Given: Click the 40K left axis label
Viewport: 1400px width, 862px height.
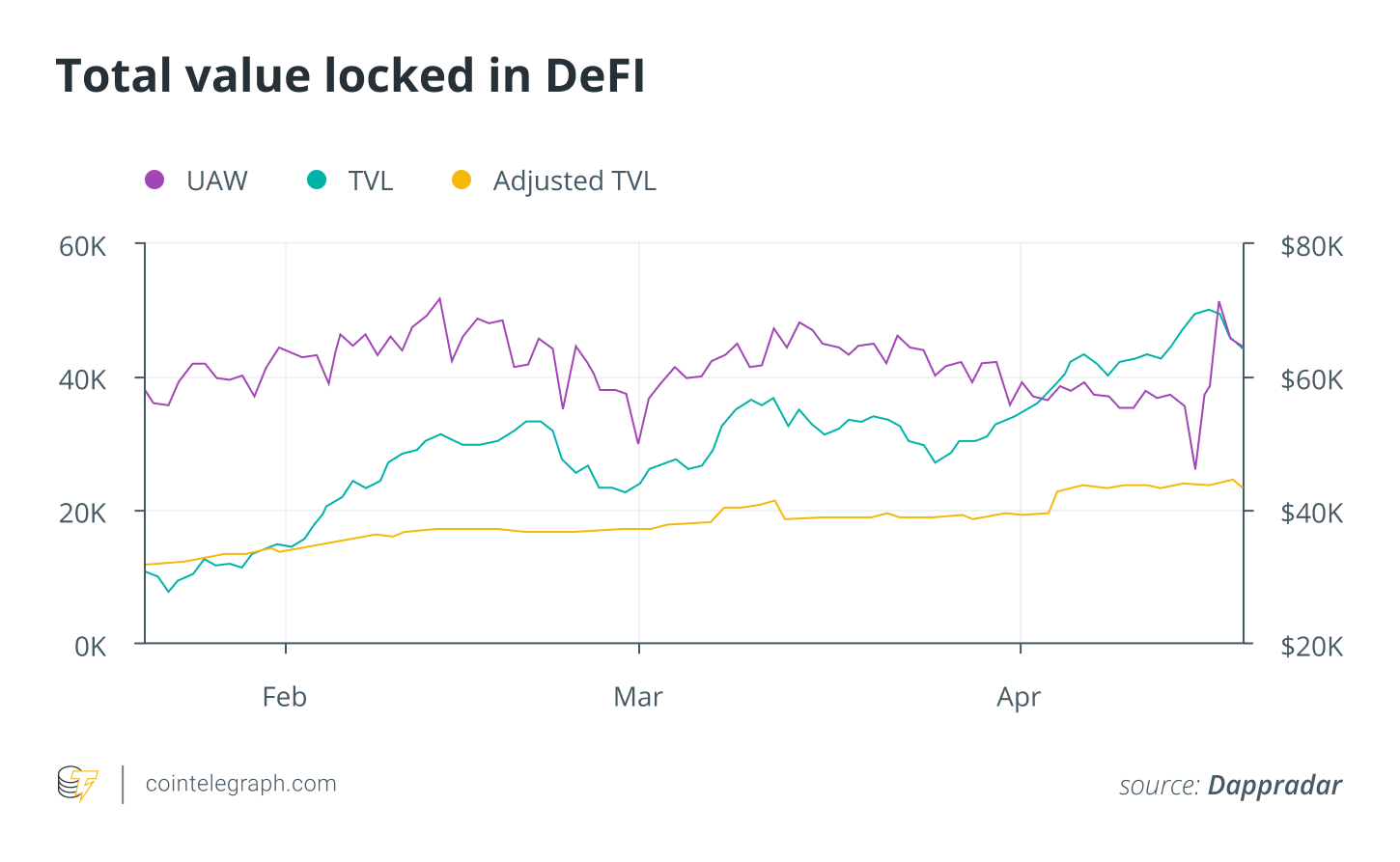Looking at the screenshot, I should coord(83,379).
